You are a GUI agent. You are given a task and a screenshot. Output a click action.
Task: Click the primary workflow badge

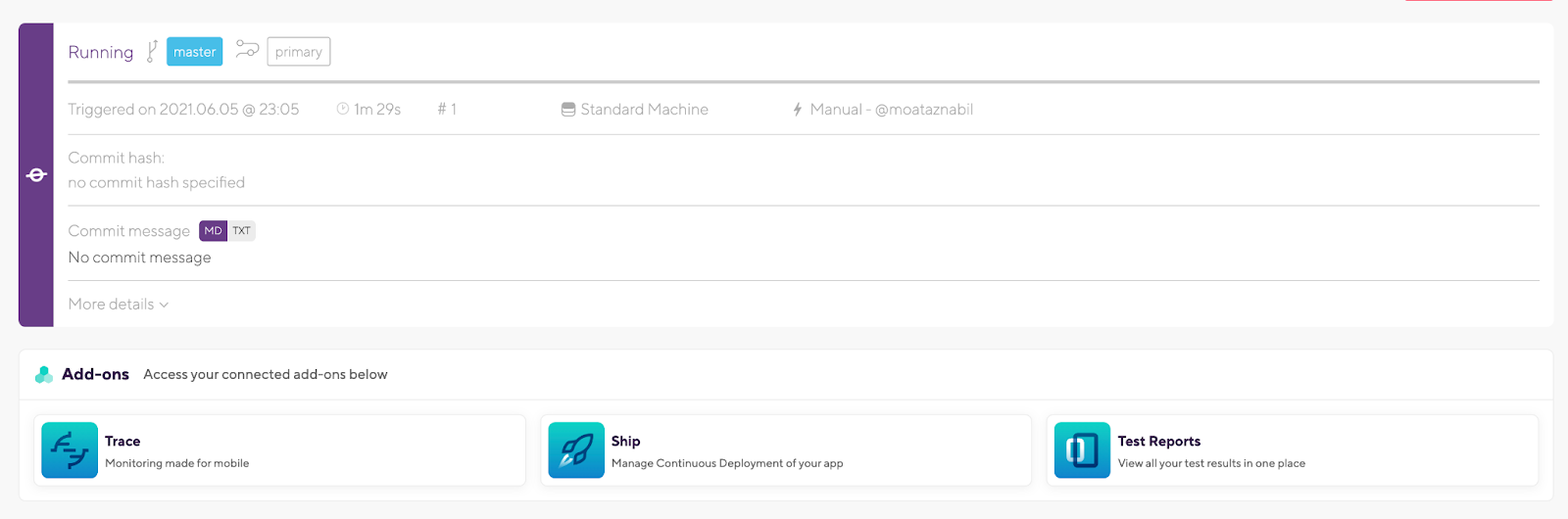click(x=298, y=52)
